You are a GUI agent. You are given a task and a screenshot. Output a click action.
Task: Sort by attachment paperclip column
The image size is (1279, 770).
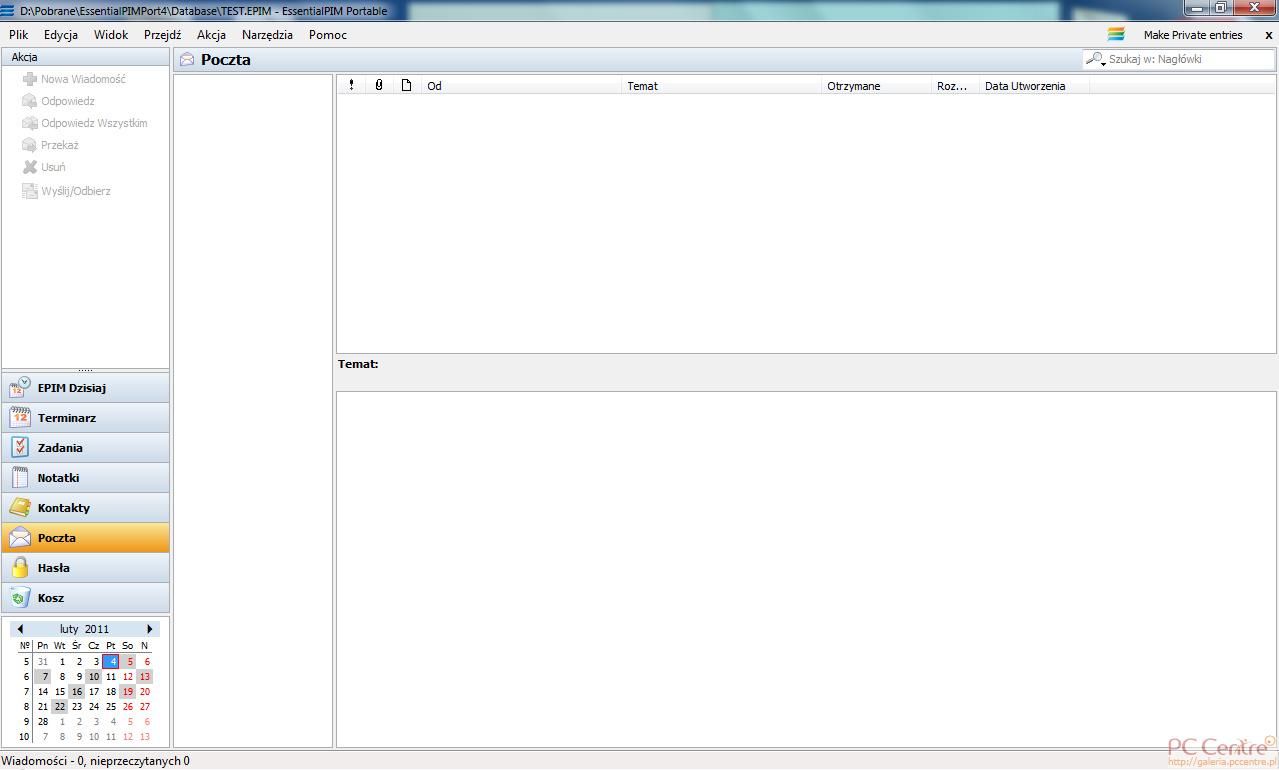click(379, 86)
